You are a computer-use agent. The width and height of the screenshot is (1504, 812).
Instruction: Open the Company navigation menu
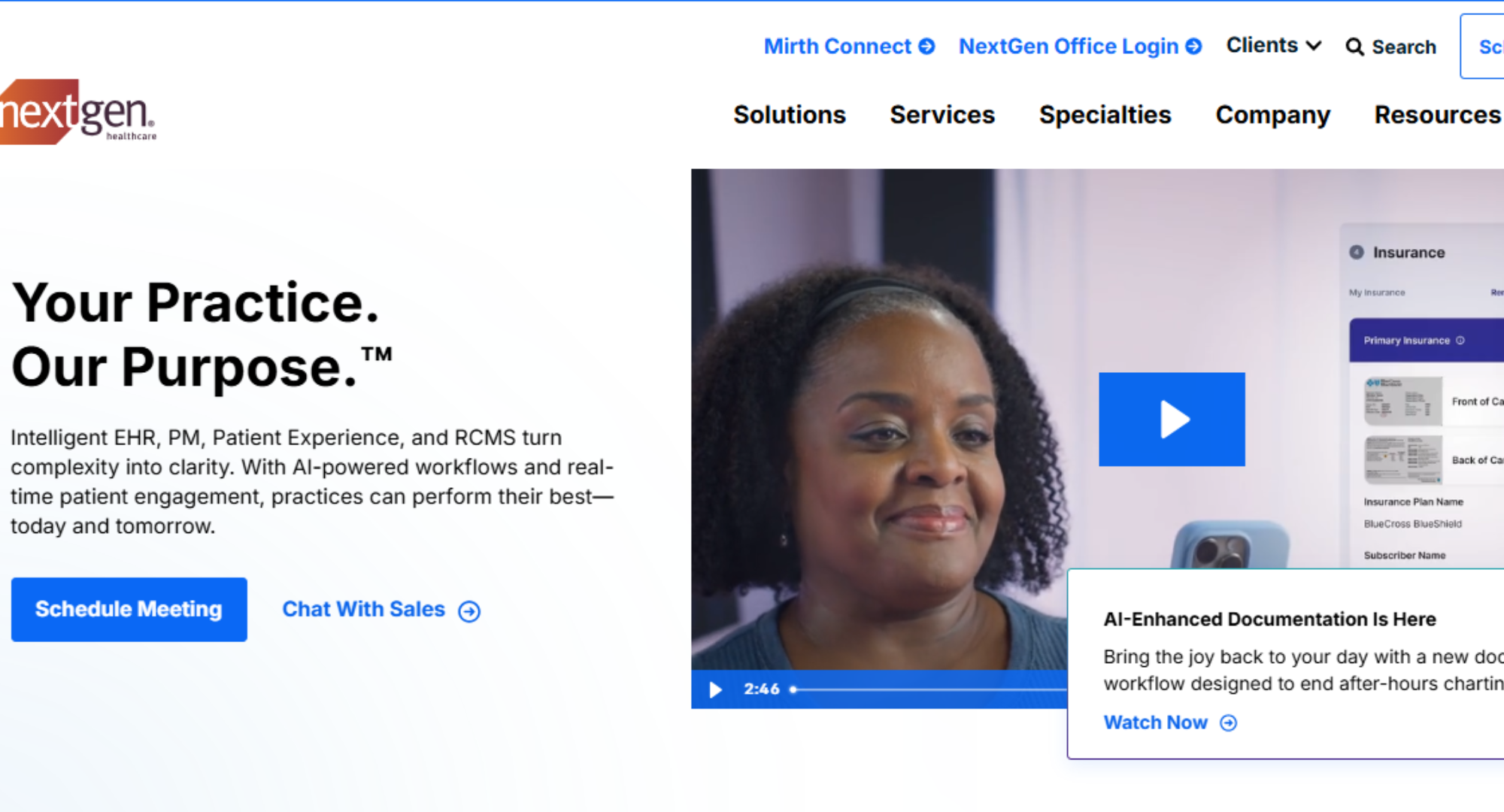[x=1273, y=115]
